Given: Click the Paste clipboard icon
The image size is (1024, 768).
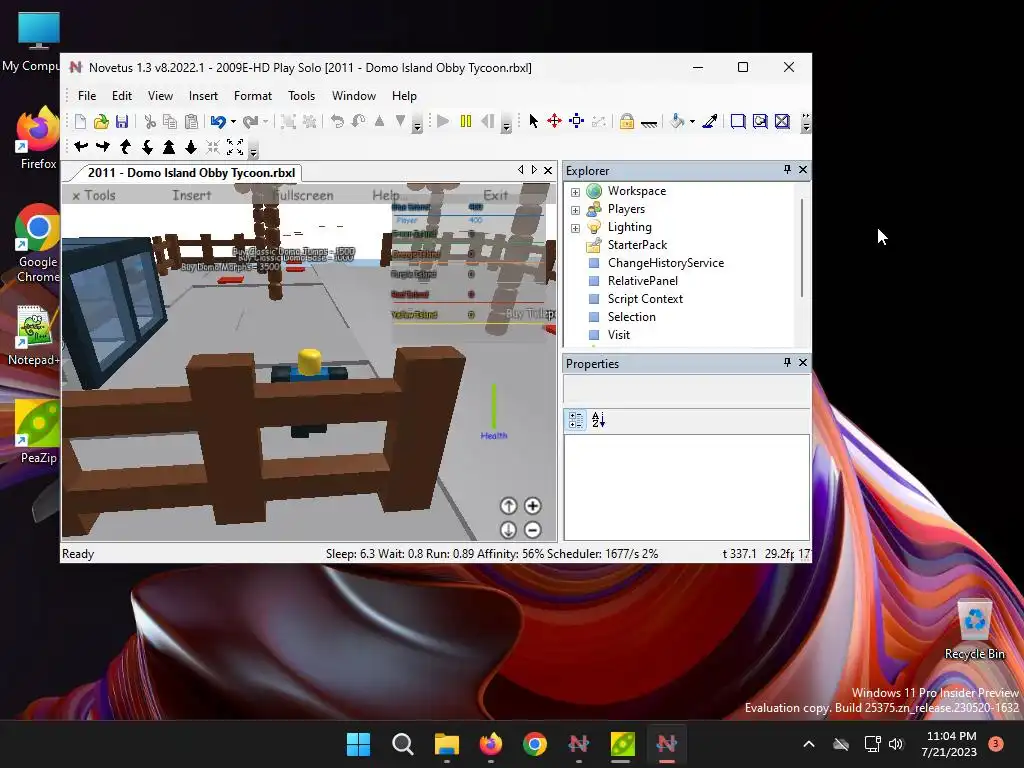Looking at the screenshot, I should (x=191, y=121).
